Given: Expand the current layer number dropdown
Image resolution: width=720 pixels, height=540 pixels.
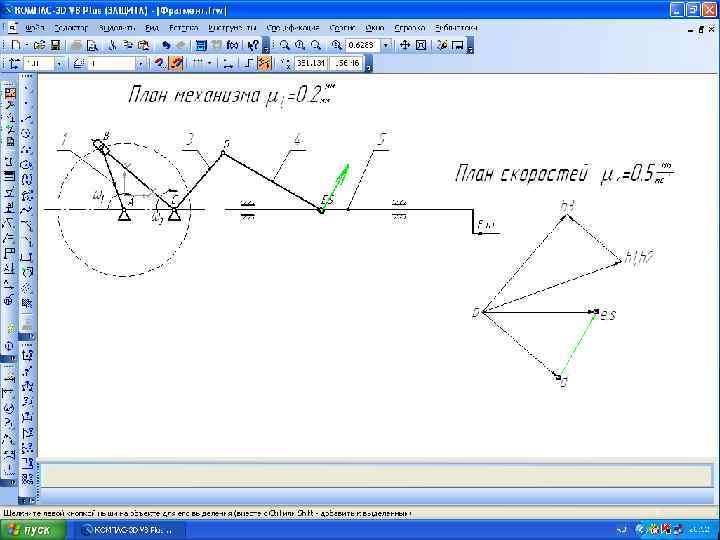Looking at the screenshot, I should coord(141,64).
